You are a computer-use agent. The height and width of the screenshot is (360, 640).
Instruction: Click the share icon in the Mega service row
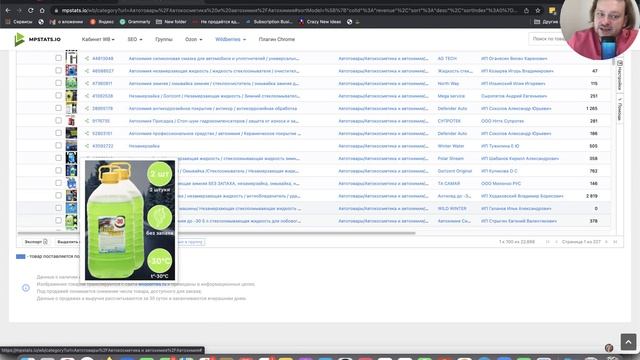[87, 96]
